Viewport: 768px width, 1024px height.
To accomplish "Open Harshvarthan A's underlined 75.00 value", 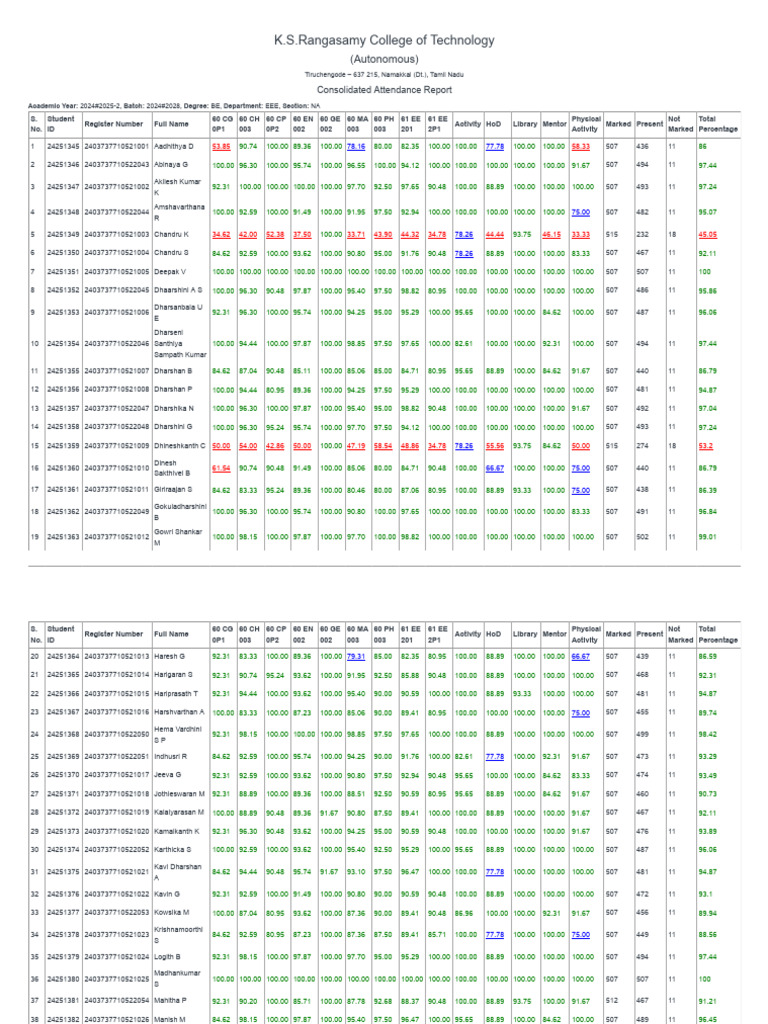I will click(x=581, y=713).
